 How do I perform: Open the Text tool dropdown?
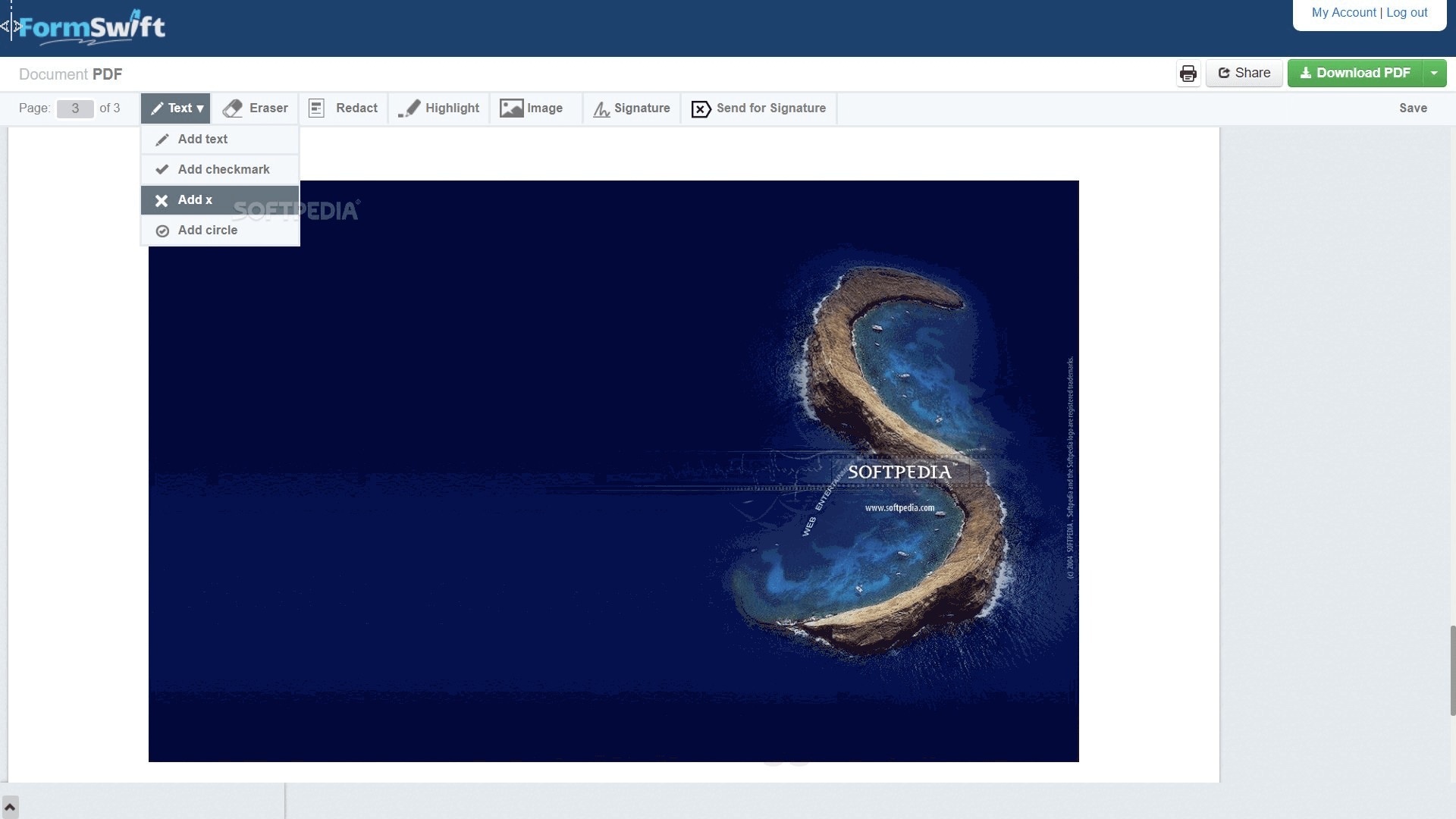[175, 108]
